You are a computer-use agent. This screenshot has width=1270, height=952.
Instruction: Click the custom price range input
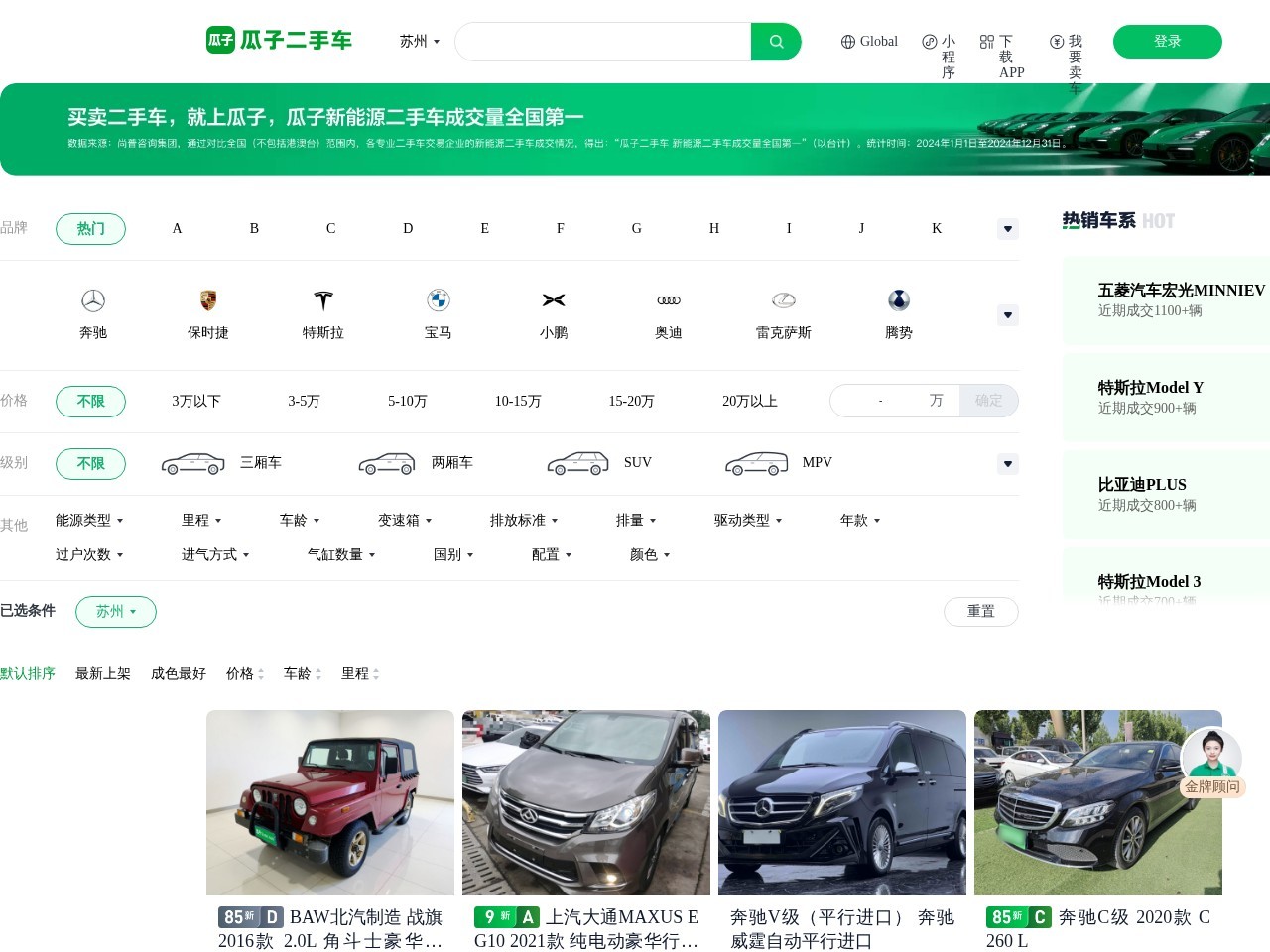pos(895,401)
